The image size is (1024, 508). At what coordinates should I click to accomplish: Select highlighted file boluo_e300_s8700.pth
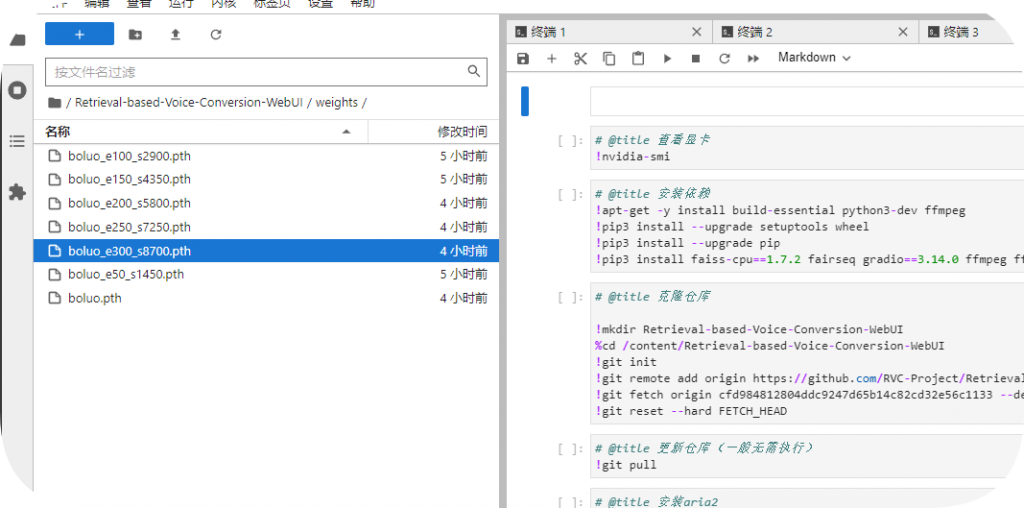[x=266, y=251]
